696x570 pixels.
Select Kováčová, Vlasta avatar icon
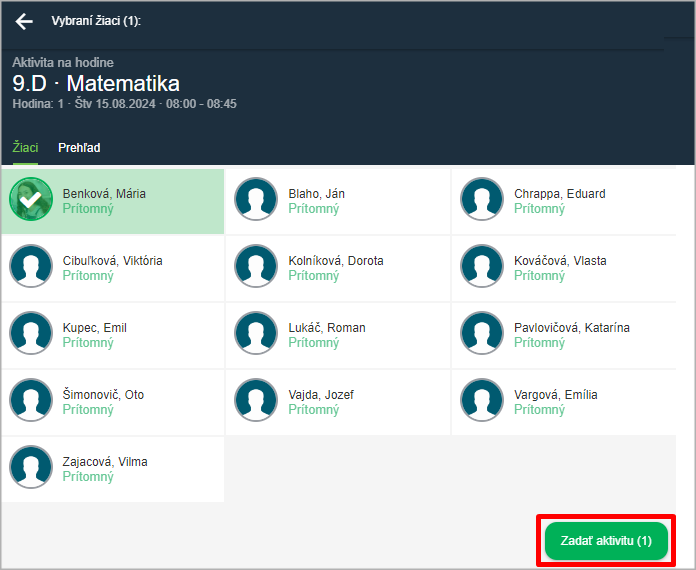tap(482, 266)
